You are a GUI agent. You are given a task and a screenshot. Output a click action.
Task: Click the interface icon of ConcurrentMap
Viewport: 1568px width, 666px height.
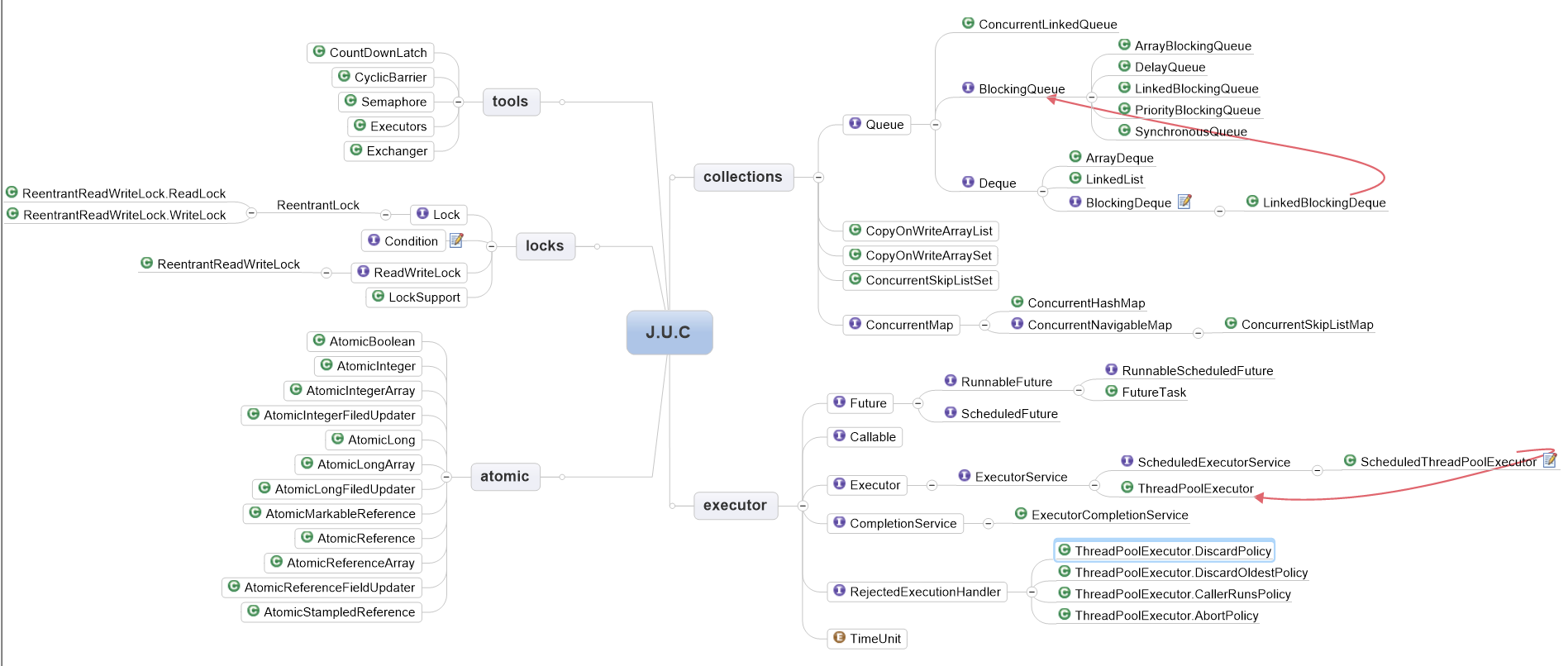pyautogui.click(x=855, y=324)
